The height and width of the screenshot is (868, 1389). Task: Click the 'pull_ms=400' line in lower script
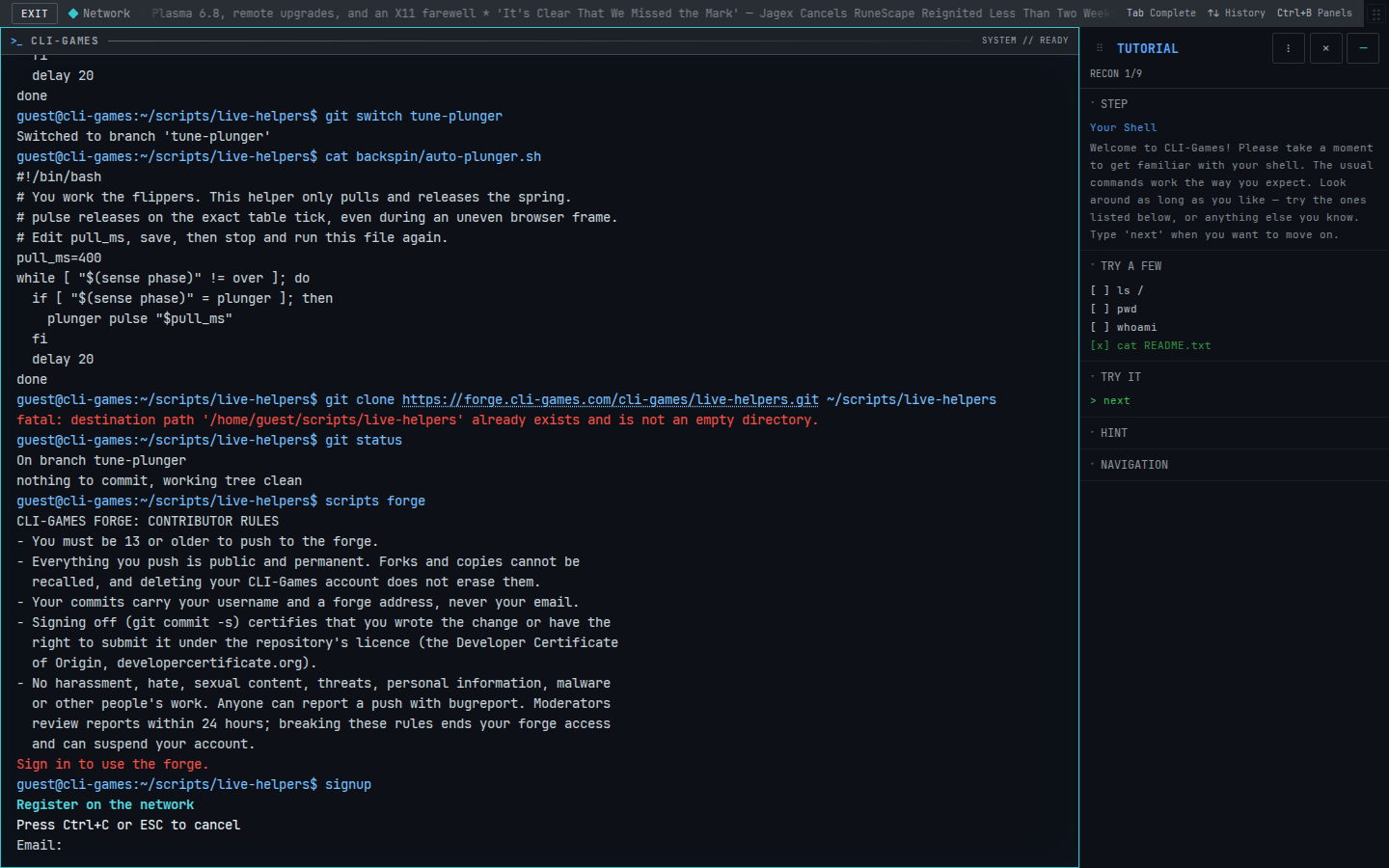pos(59,258)
